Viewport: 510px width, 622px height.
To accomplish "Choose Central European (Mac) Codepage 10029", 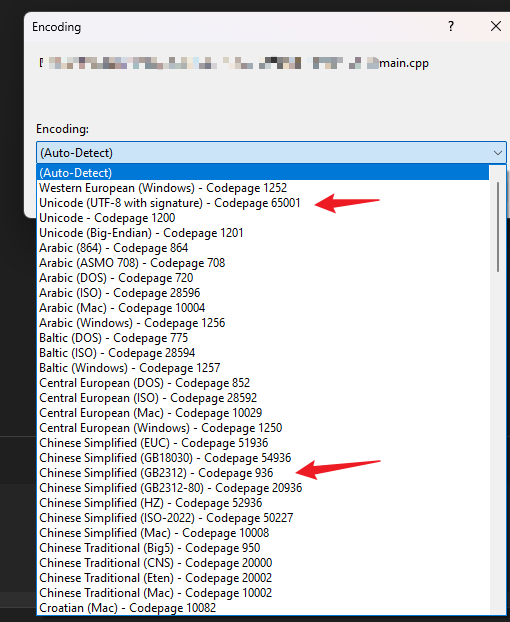I will click(x=263, y=413).
